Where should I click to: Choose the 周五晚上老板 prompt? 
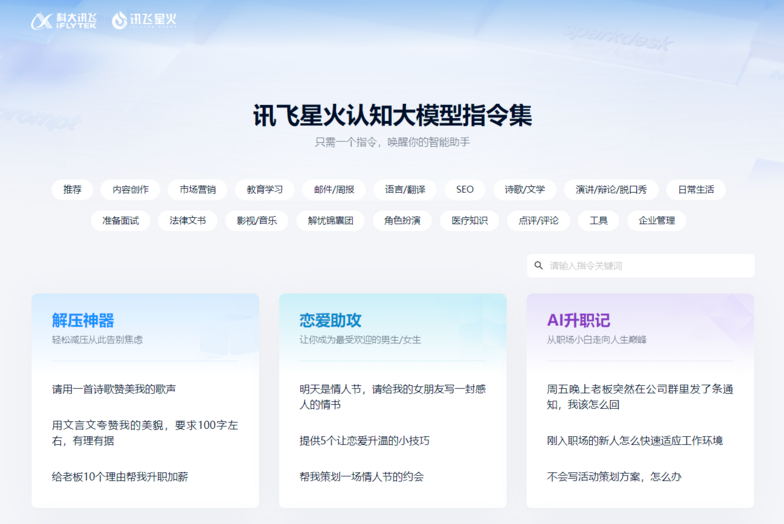[640, 397]
